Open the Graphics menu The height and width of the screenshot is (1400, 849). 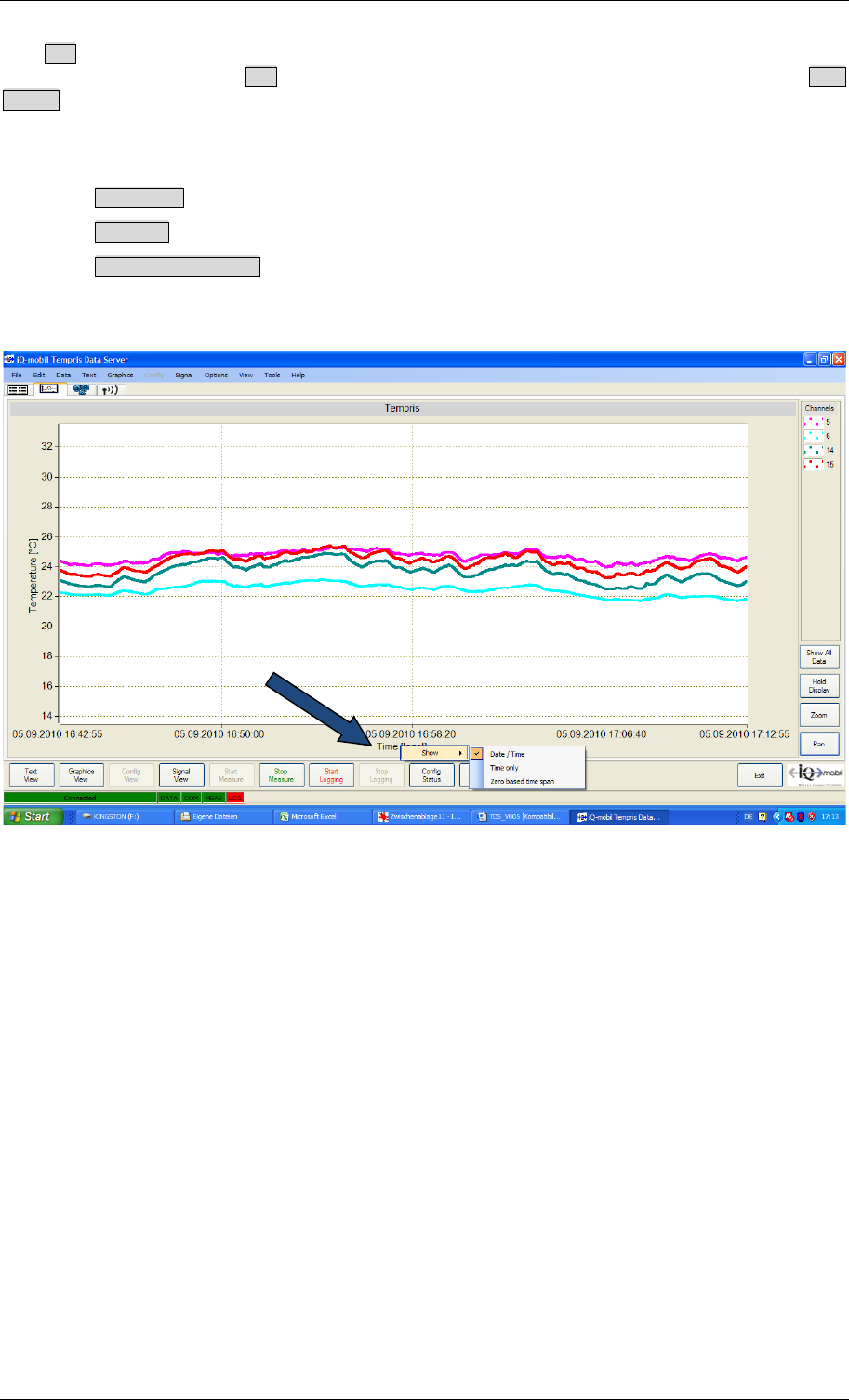121,376
